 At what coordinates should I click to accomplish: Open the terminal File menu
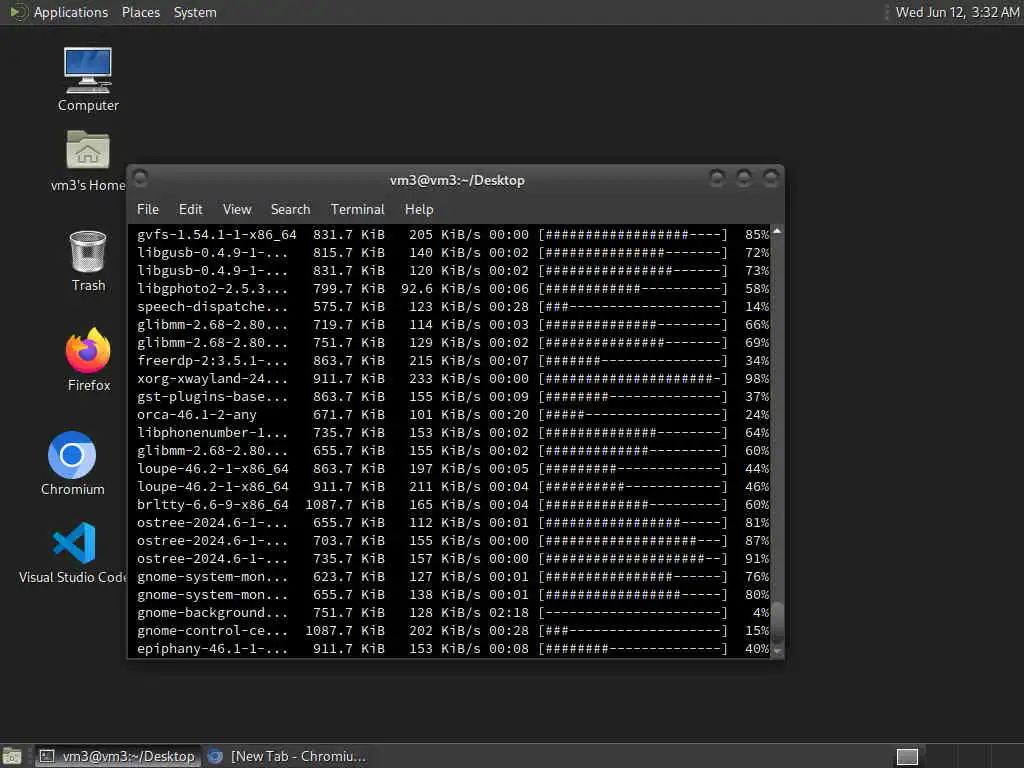pyautogui.click(x=148, y=209)
